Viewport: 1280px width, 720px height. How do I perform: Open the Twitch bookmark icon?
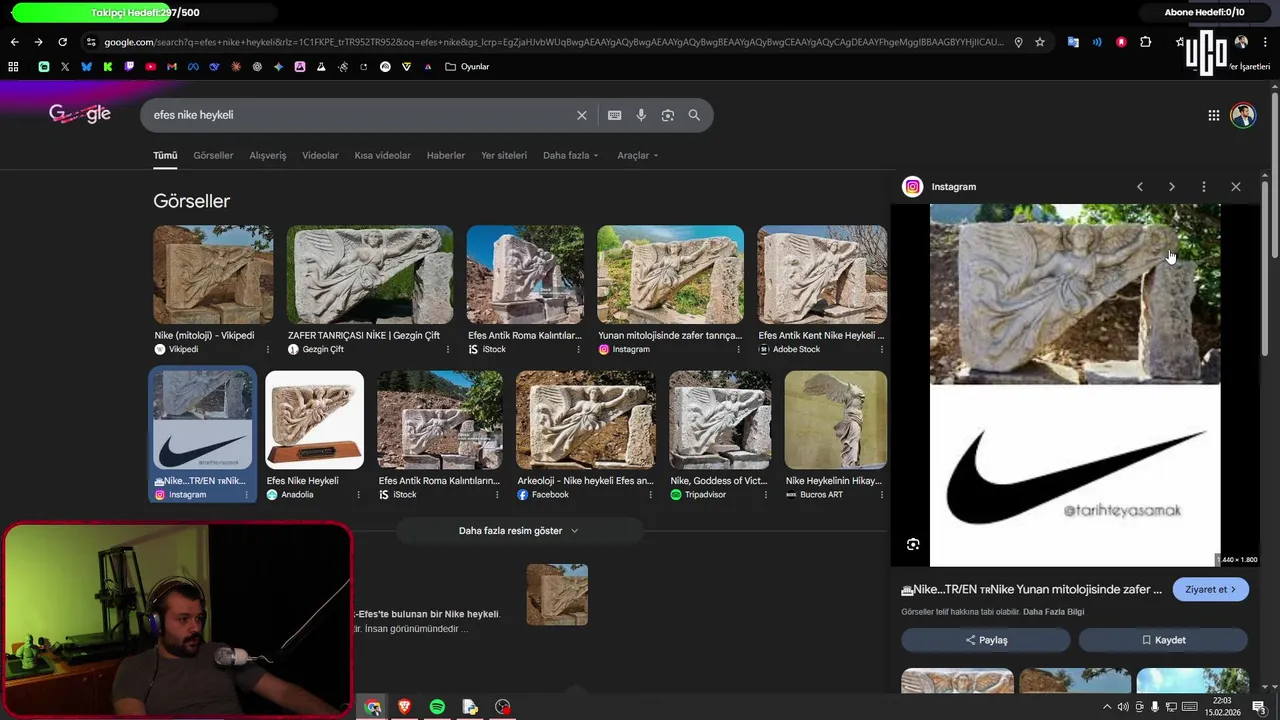pos(129,67)
